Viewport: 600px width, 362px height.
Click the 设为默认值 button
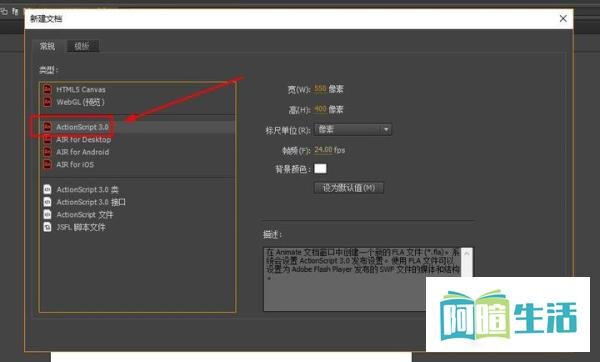coord(349,188)
